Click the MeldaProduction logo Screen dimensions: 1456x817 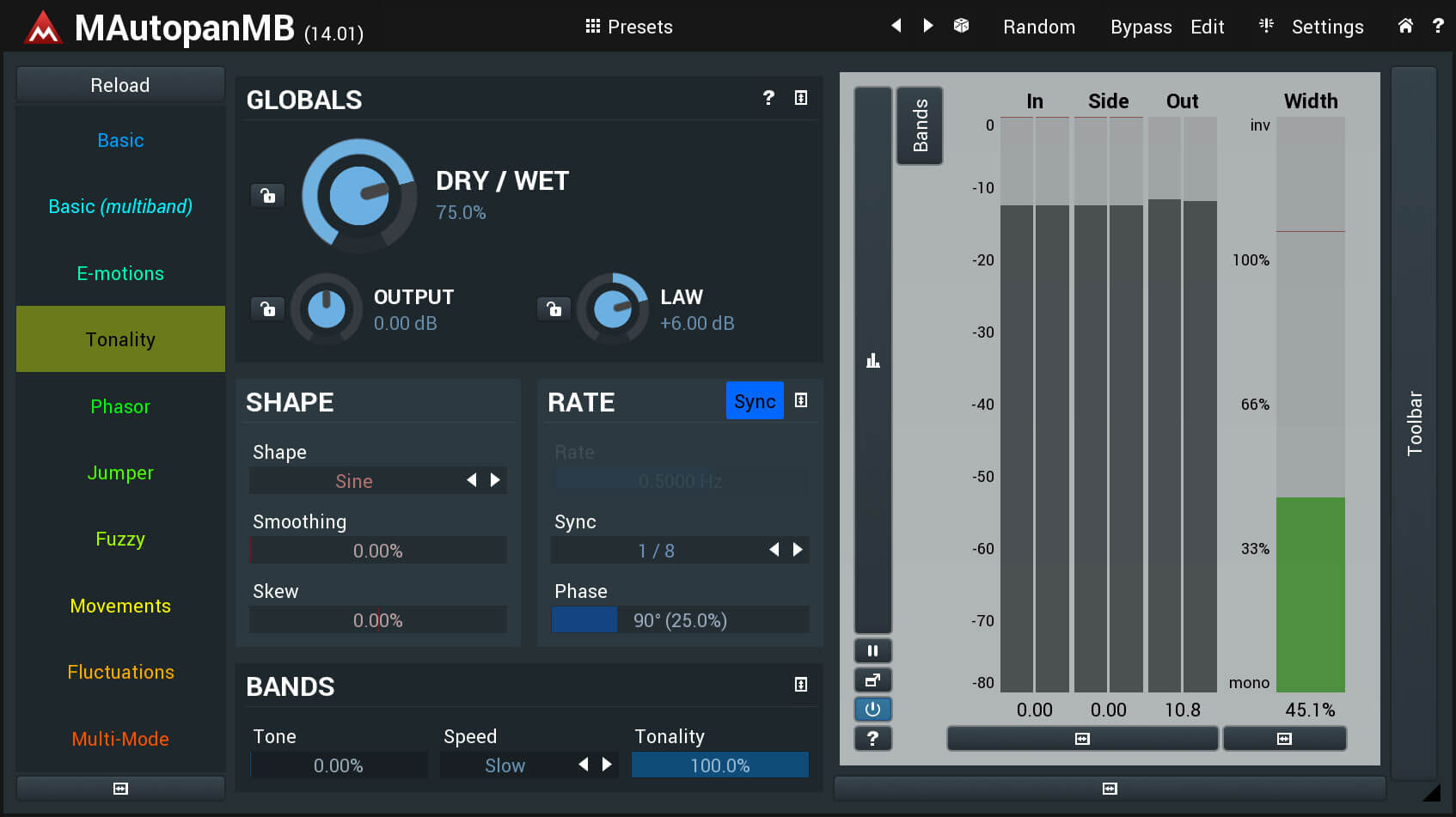pos(43,27)
